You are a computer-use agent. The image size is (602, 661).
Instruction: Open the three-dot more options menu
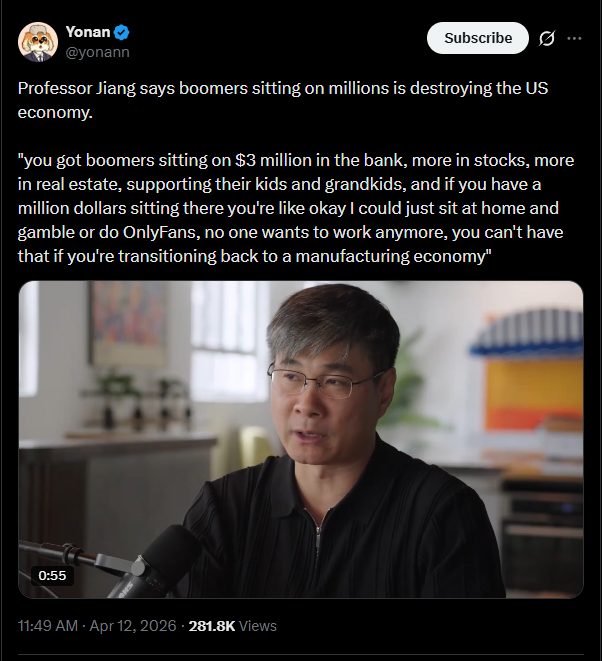[574, 38]
